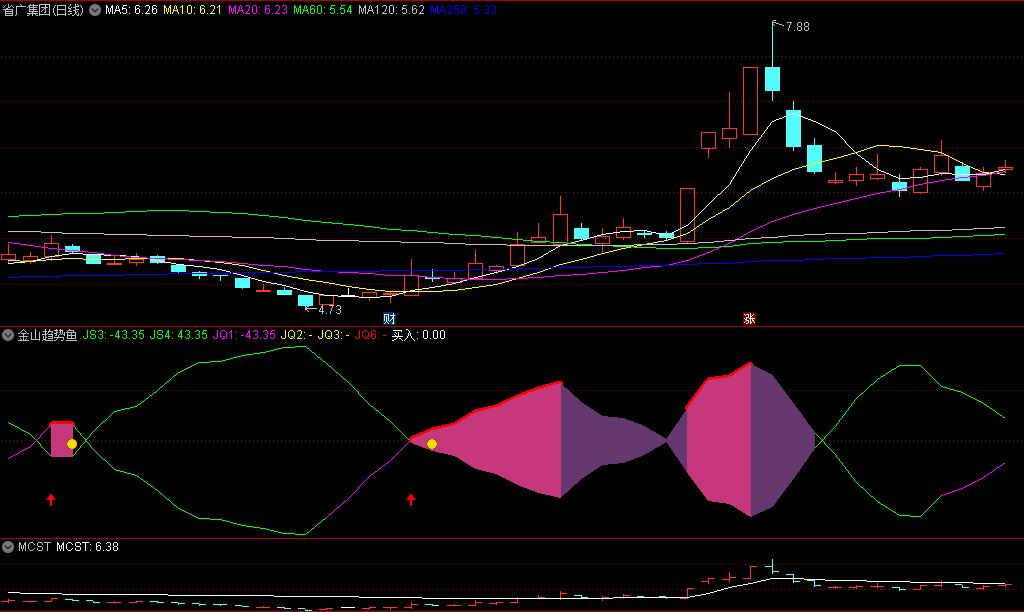This screenshot has height=612, width=1024.
Task: Click the 买入: 0.00 value
Action: [419, 335]
